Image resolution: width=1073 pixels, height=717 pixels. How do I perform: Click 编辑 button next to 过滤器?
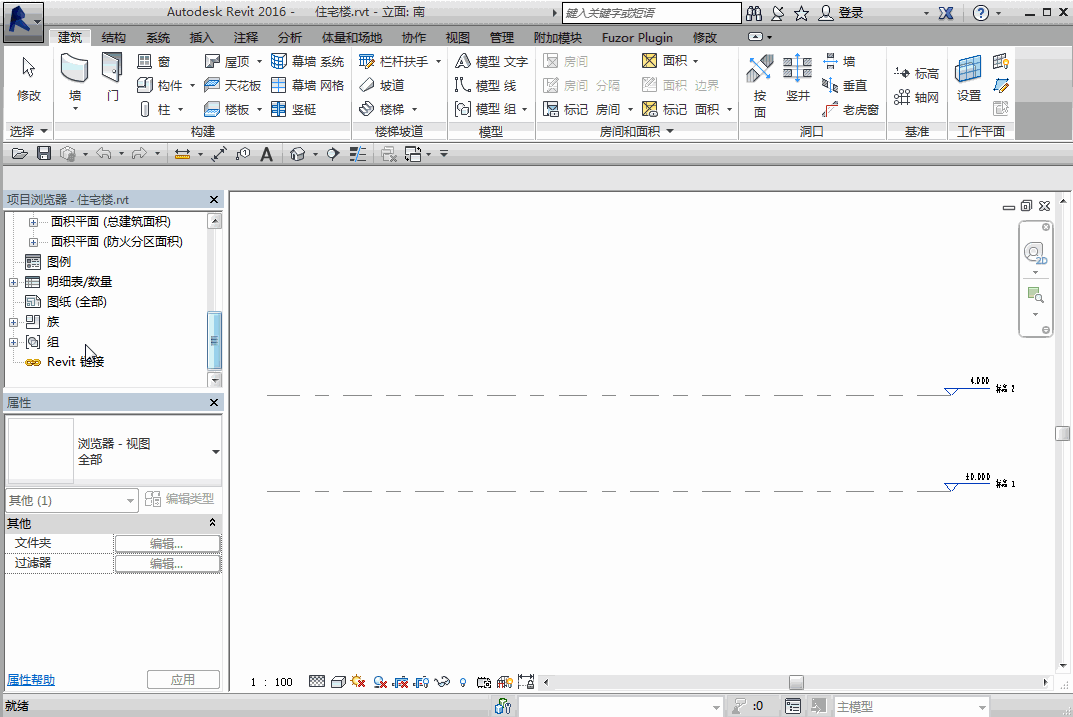tap(167, 564)
